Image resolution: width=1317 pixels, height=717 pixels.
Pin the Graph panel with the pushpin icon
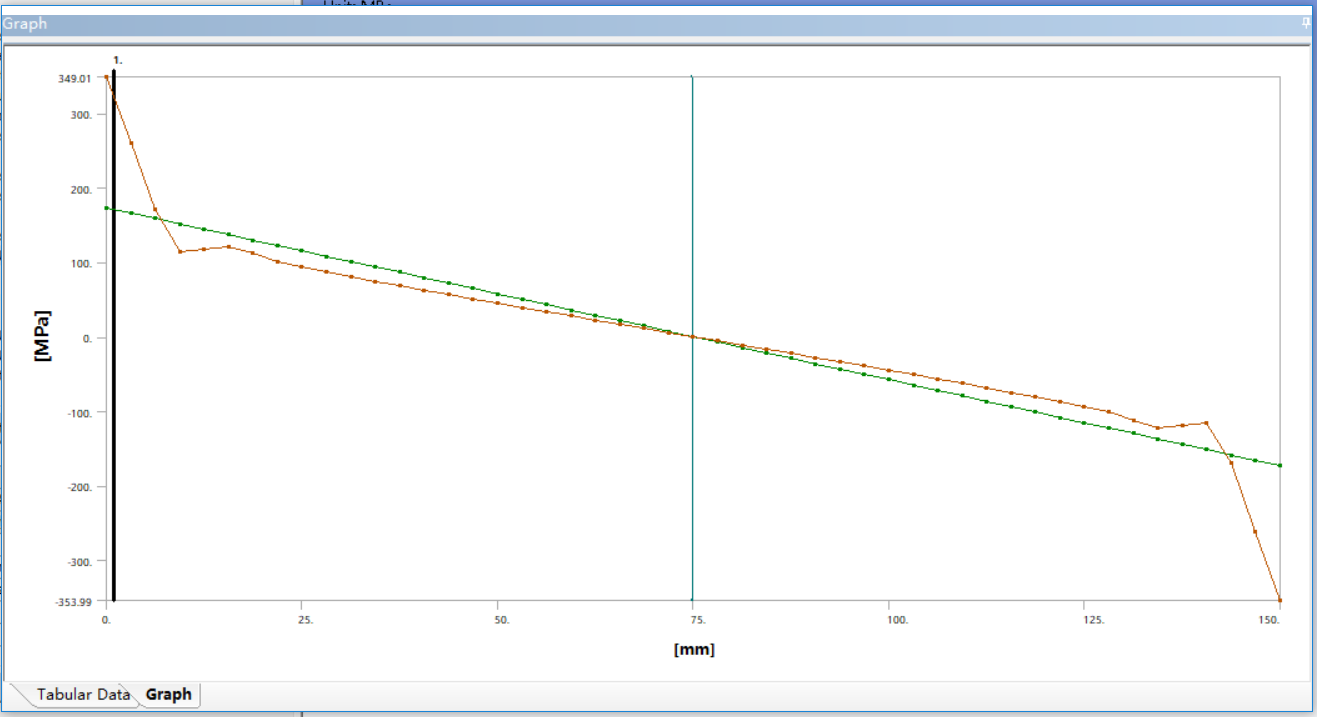click(1306, 22)
